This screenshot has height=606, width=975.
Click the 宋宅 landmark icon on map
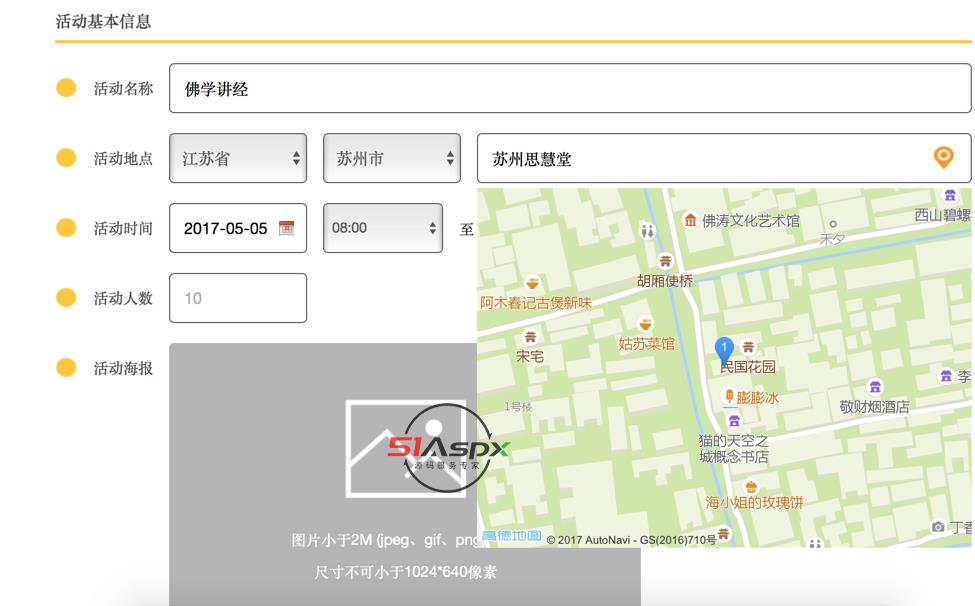tap(530, 337)
